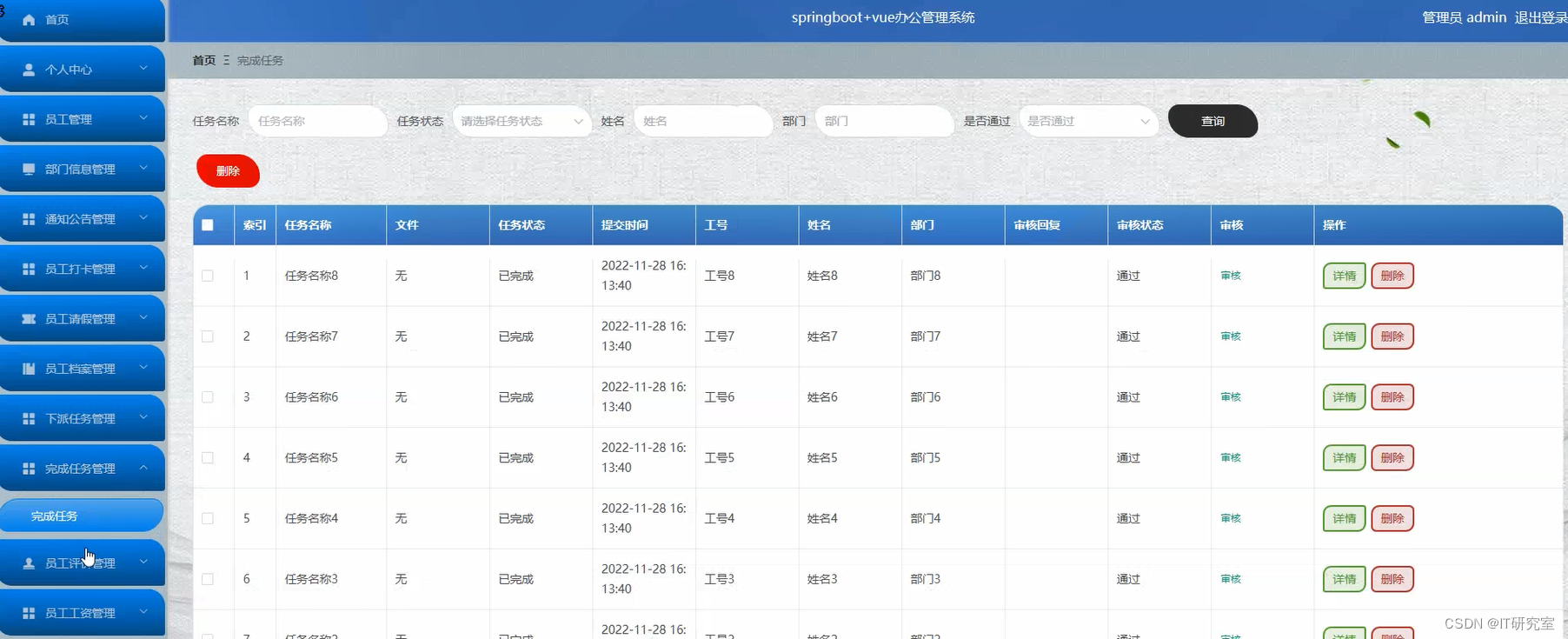Image resolution: width=1568 pixels, height=639 pixels.
Task: Click the grid icon beside 下派任务管理
Action: [x=29, y=418]
